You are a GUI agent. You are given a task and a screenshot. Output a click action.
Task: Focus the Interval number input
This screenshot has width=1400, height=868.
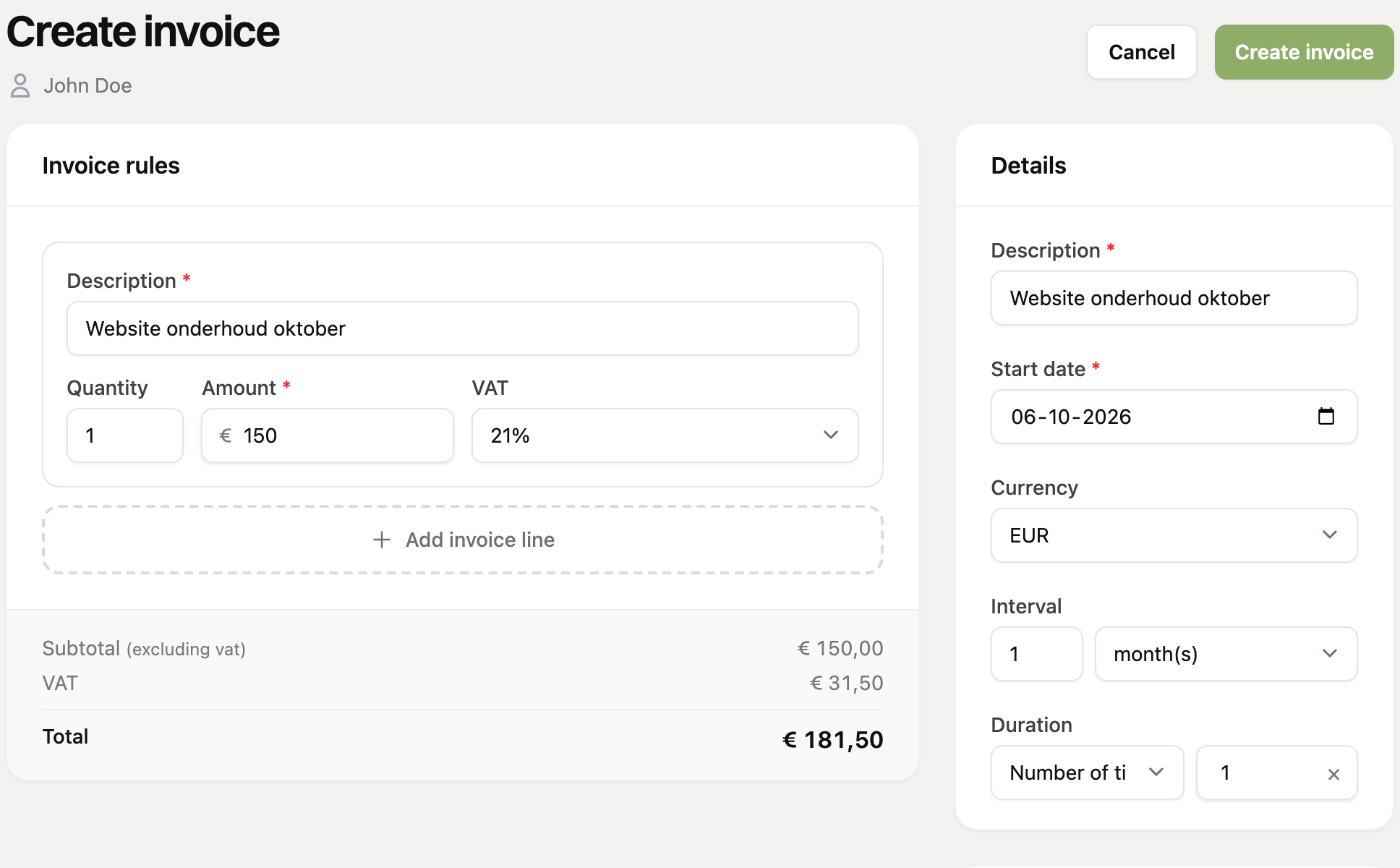(1036, 654)
